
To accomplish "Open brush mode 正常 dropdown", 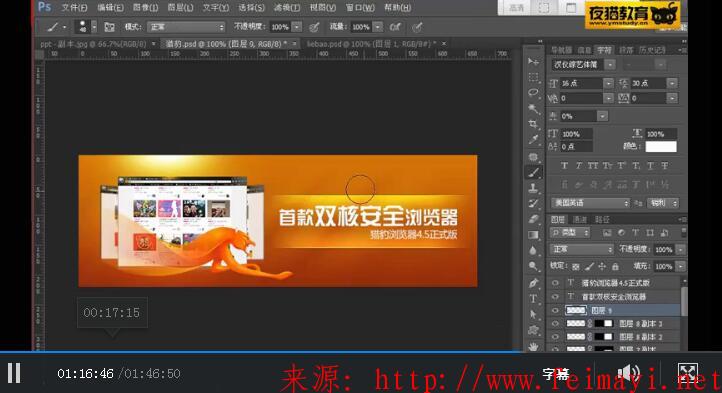I will 186,27.
